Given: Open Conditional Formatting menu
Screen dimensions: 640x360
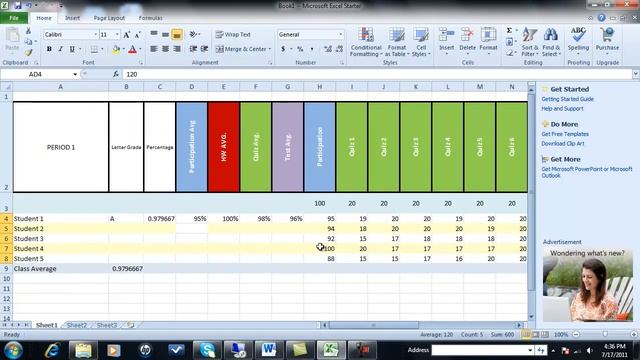Looking at the screenshot, I should 366,42.
